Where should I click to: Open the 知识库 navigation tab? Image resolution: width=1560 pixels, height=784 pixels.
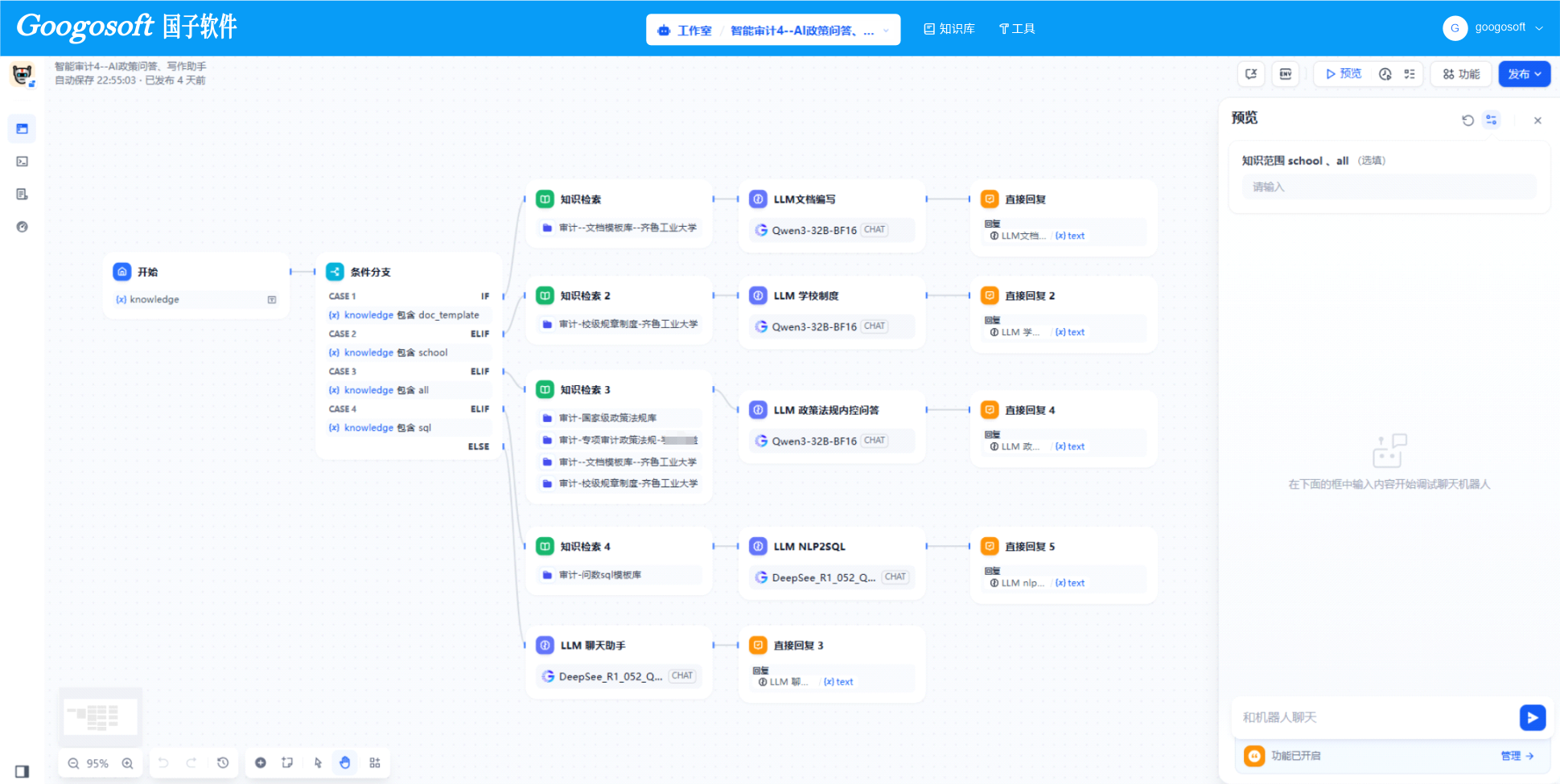[949, 29]
